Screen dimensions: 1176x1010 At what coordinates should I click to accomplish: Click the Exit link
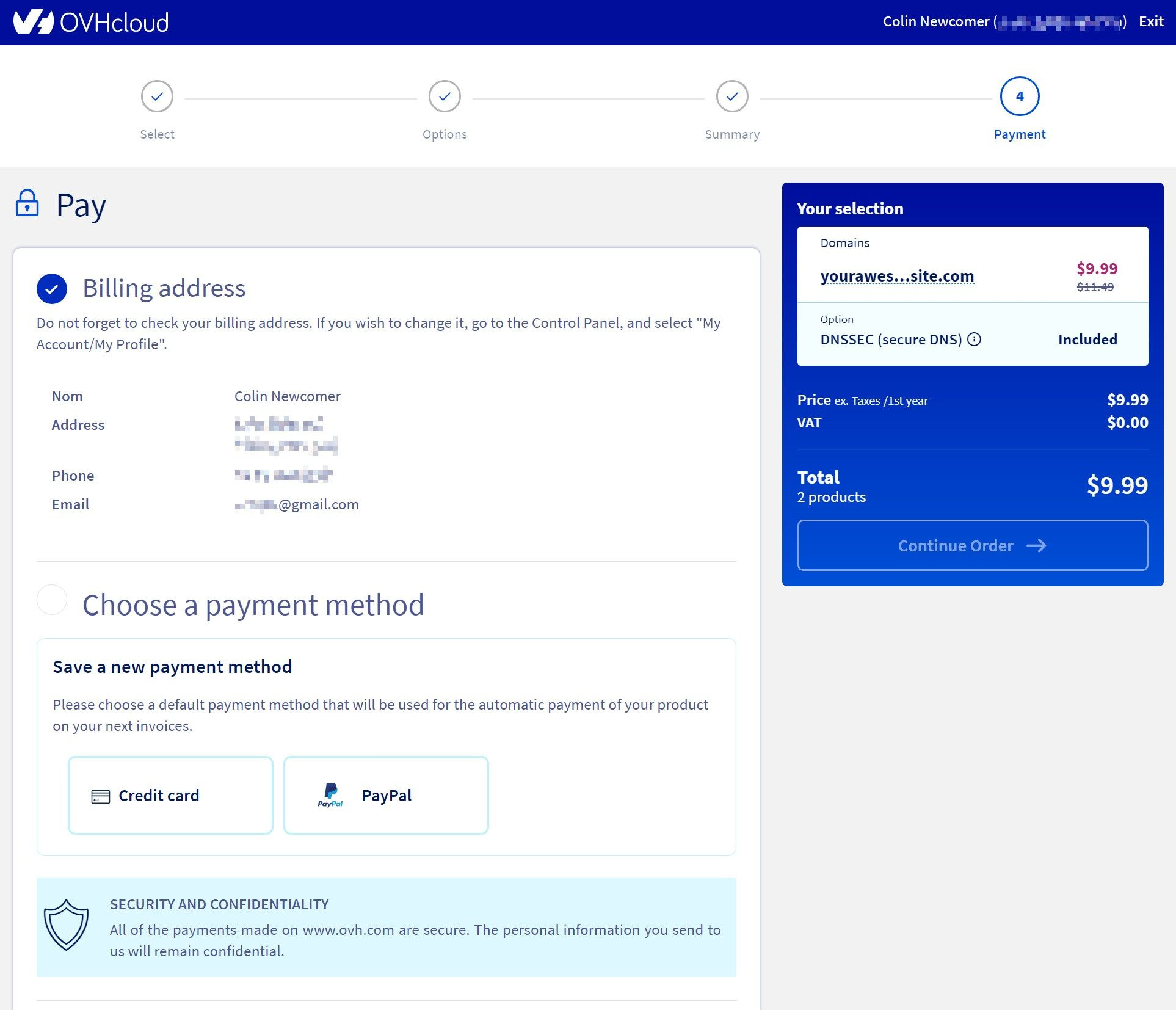click(1150, 21)
